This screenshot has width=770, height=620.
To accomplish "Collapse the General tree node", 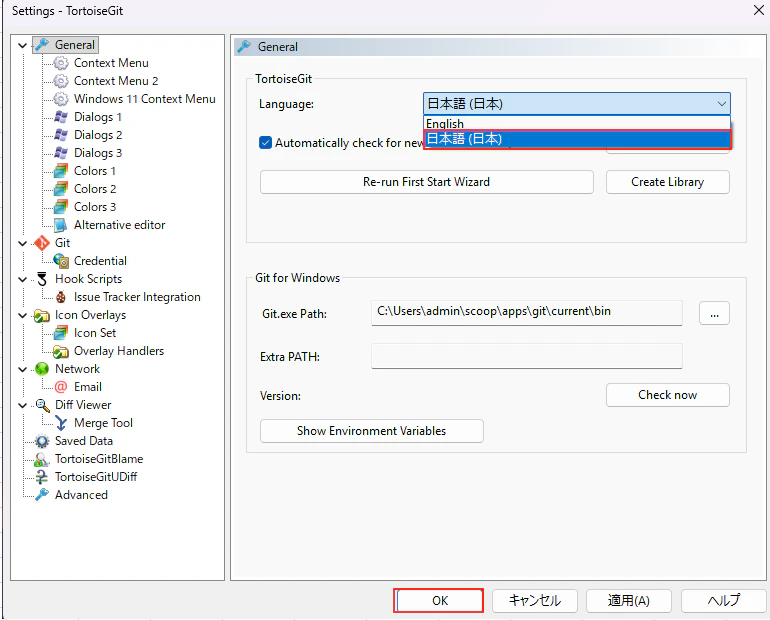I will 23,45.
